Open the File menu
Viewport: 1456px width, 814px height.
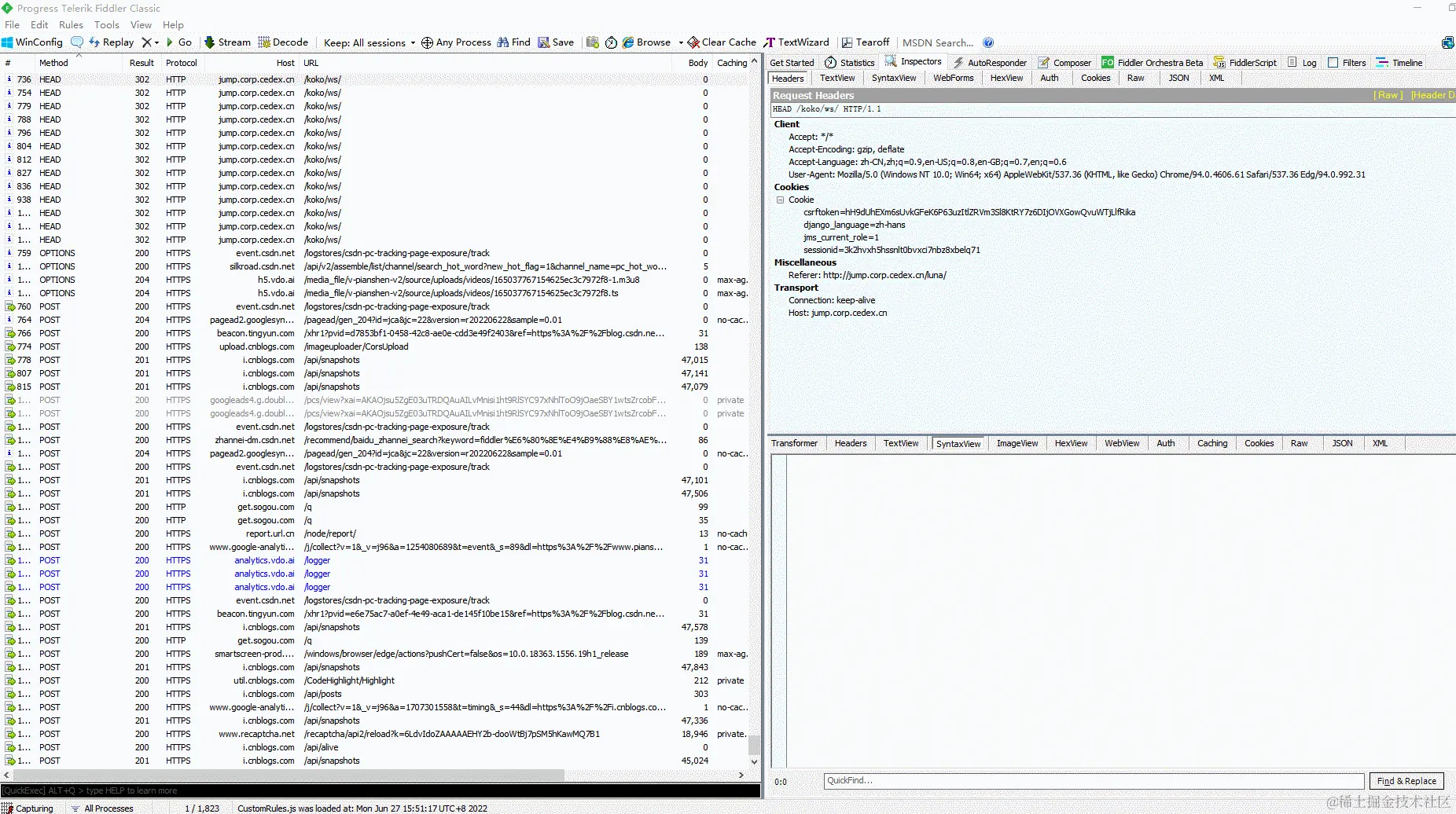tap(12, 24)
